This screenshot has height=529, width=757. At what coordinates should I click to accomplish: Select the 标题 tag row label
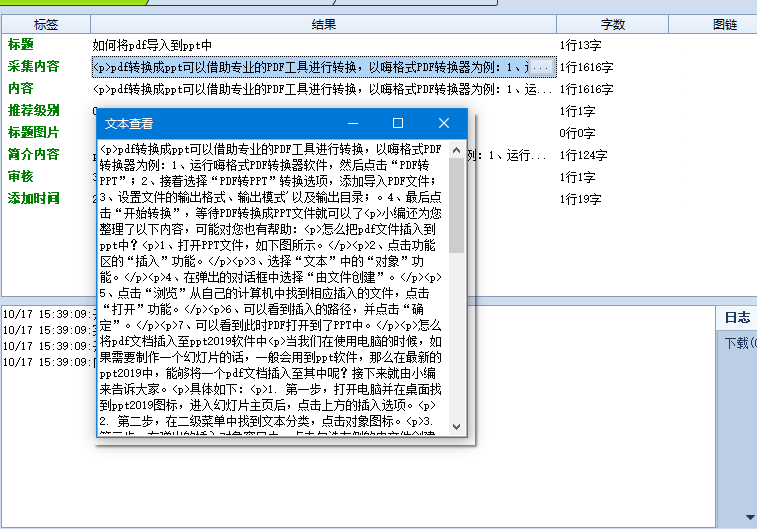tap(21, 44)
